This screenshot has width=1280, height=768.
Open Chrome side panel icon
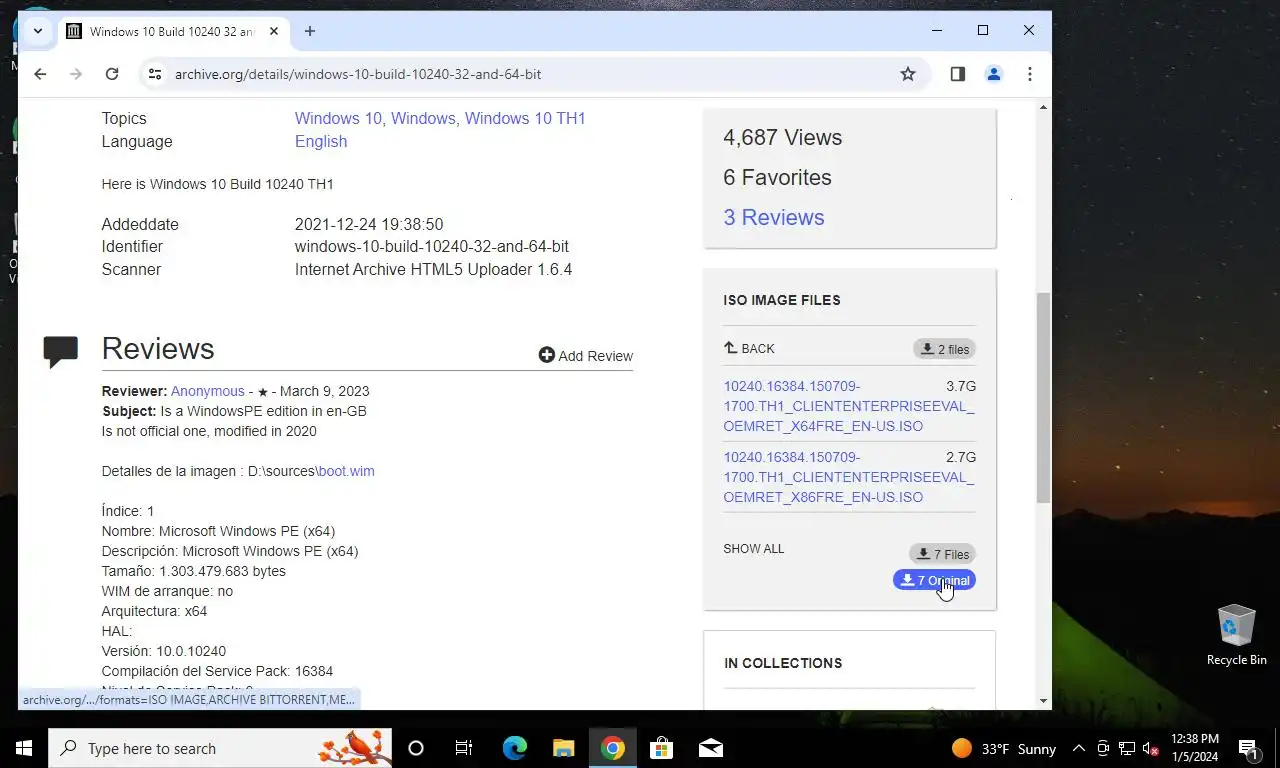coord(957,74)
